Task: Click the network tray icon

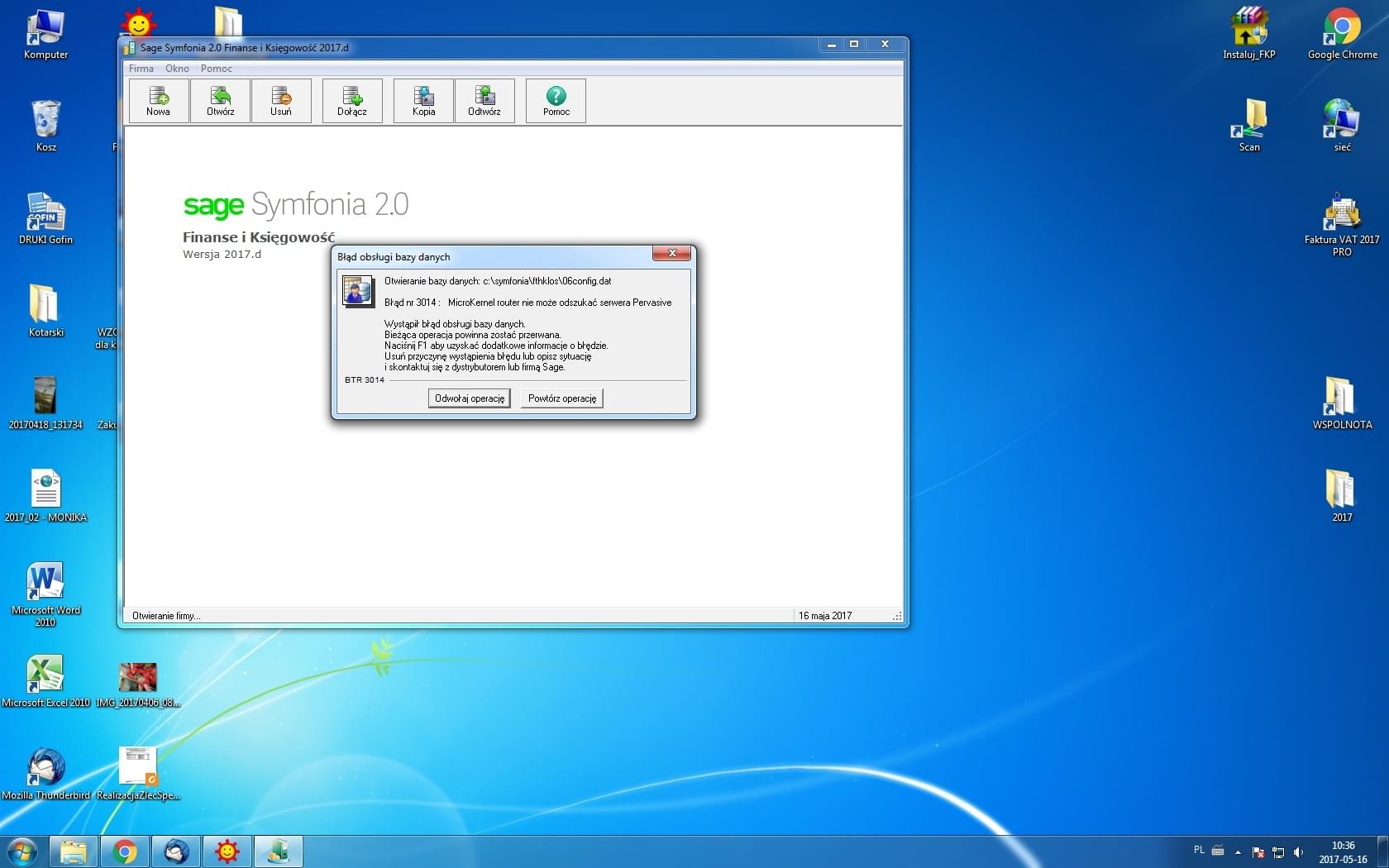Action: [1278, 851]
